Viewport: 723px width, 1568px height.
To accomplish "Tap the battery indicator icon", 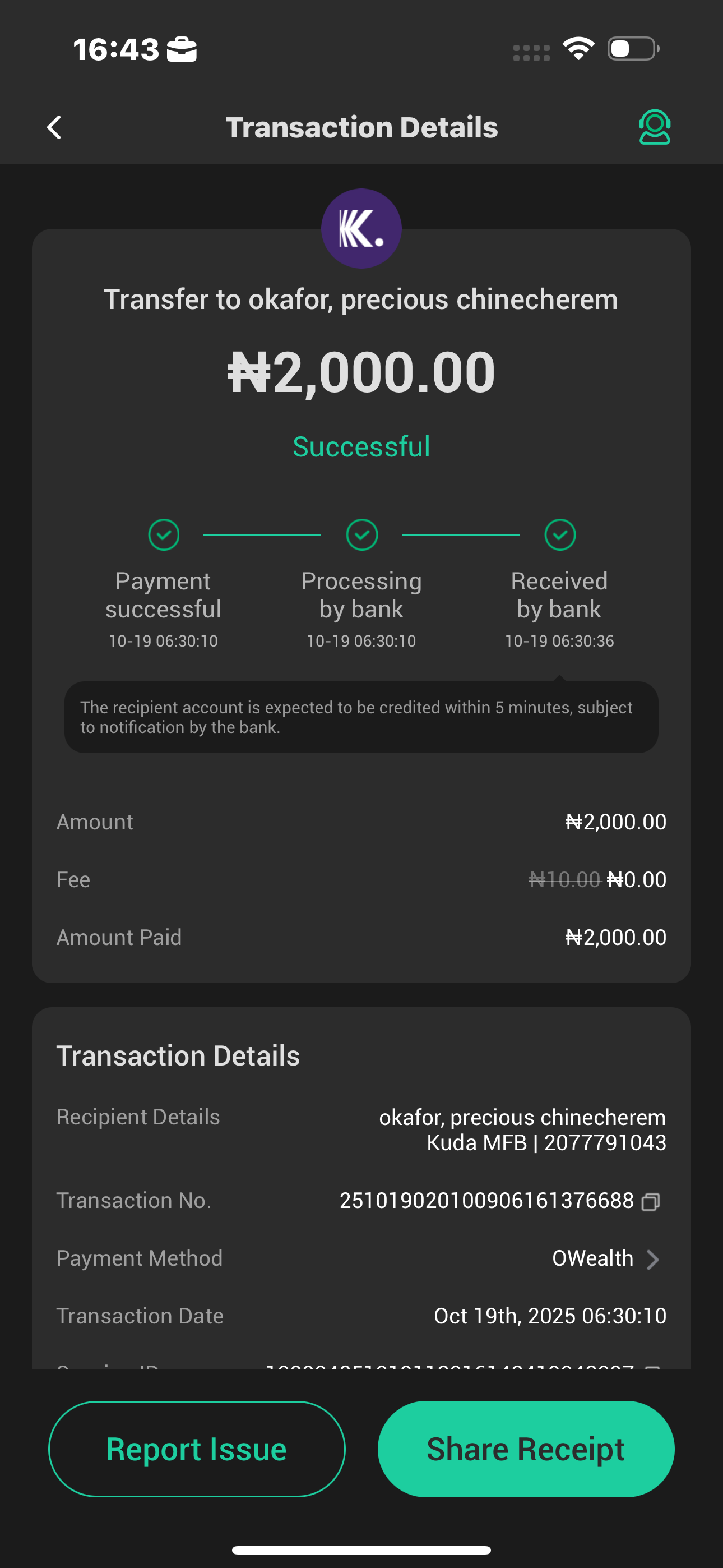I will pos(633,49).
